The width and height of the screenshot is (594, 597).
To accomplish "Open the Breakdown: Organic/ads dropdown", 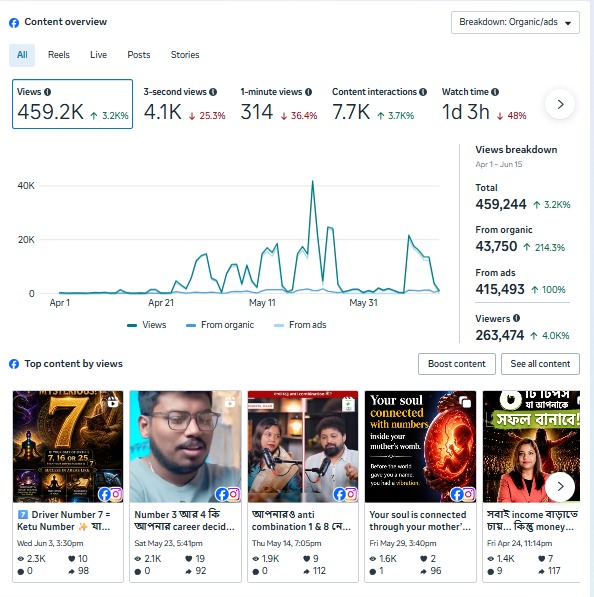I will (x=515, y=22).
